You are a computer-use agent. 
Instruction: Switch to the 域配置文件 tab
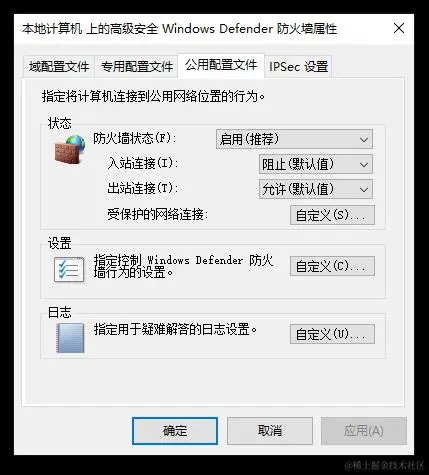tap(59, 67)
